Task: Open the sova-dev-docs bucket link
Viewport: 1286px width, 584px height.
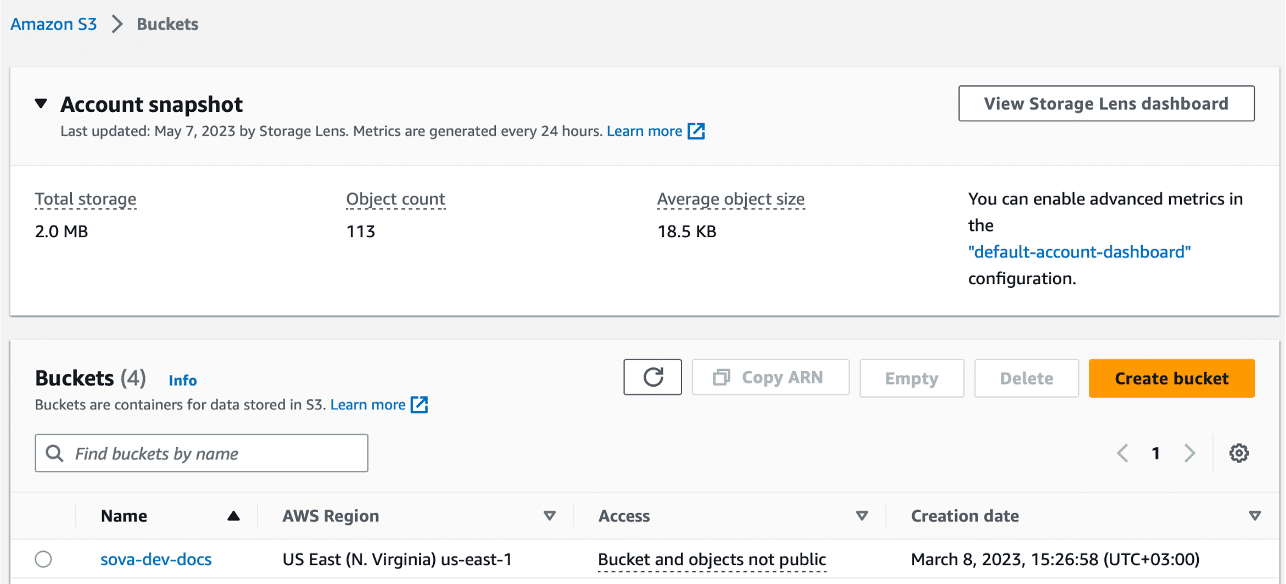Action: pyautogui.click(x=156, y=559)
